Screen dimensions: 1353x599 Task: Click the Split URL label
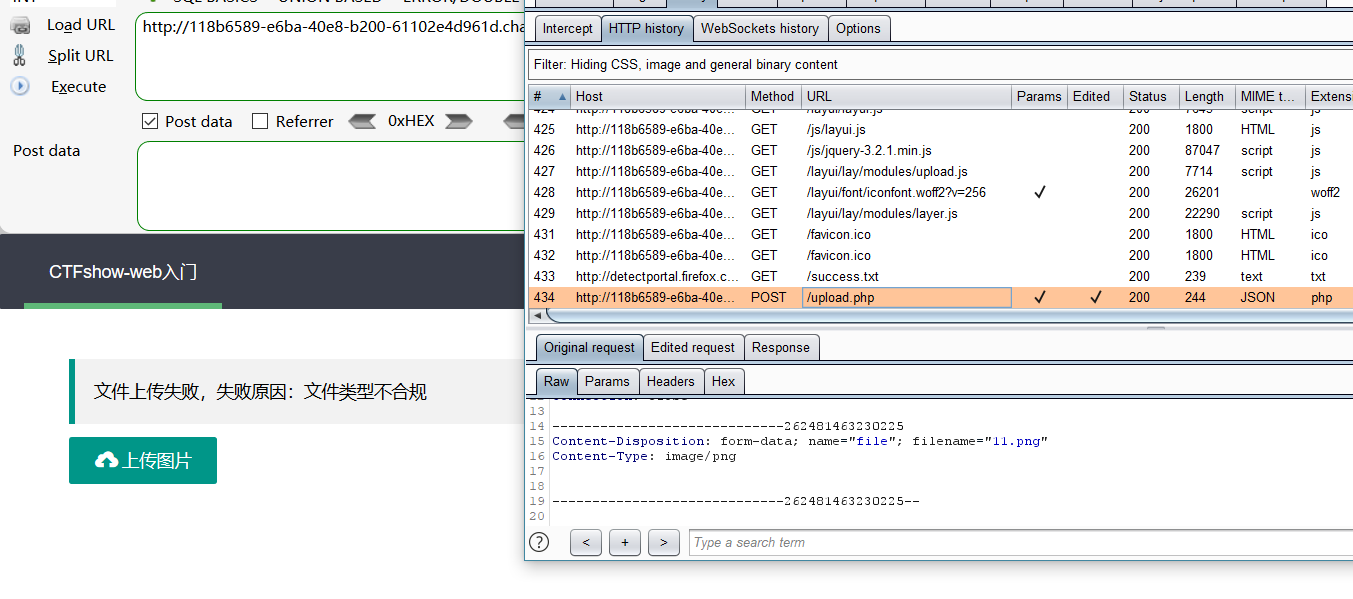coord(81,56)
